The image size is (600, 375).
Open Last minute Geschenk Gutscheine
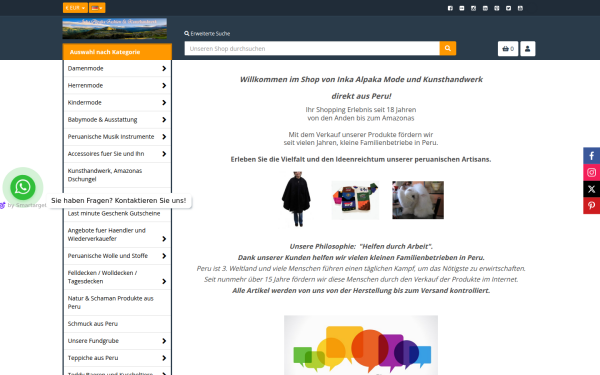click(114, 214)
